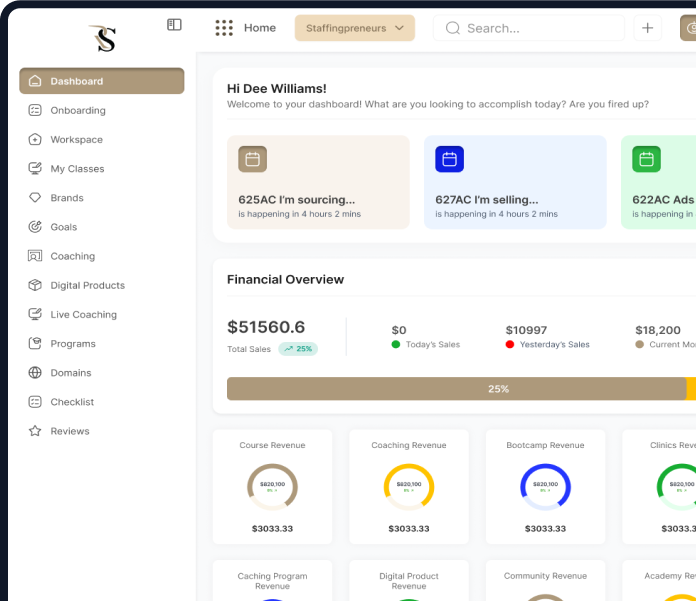Click the green calendar icon on 622AC card
This screenshot has height=601, width=696.
(x=646, y=159)
